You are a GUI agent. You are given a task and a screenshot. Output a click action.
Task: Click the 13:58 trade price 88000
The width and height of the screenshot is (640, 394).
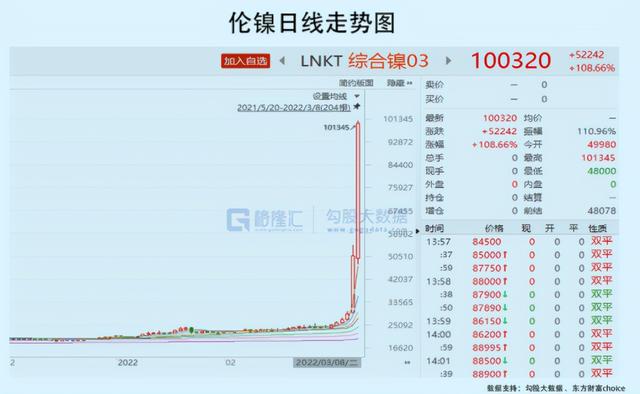point(487,281)
